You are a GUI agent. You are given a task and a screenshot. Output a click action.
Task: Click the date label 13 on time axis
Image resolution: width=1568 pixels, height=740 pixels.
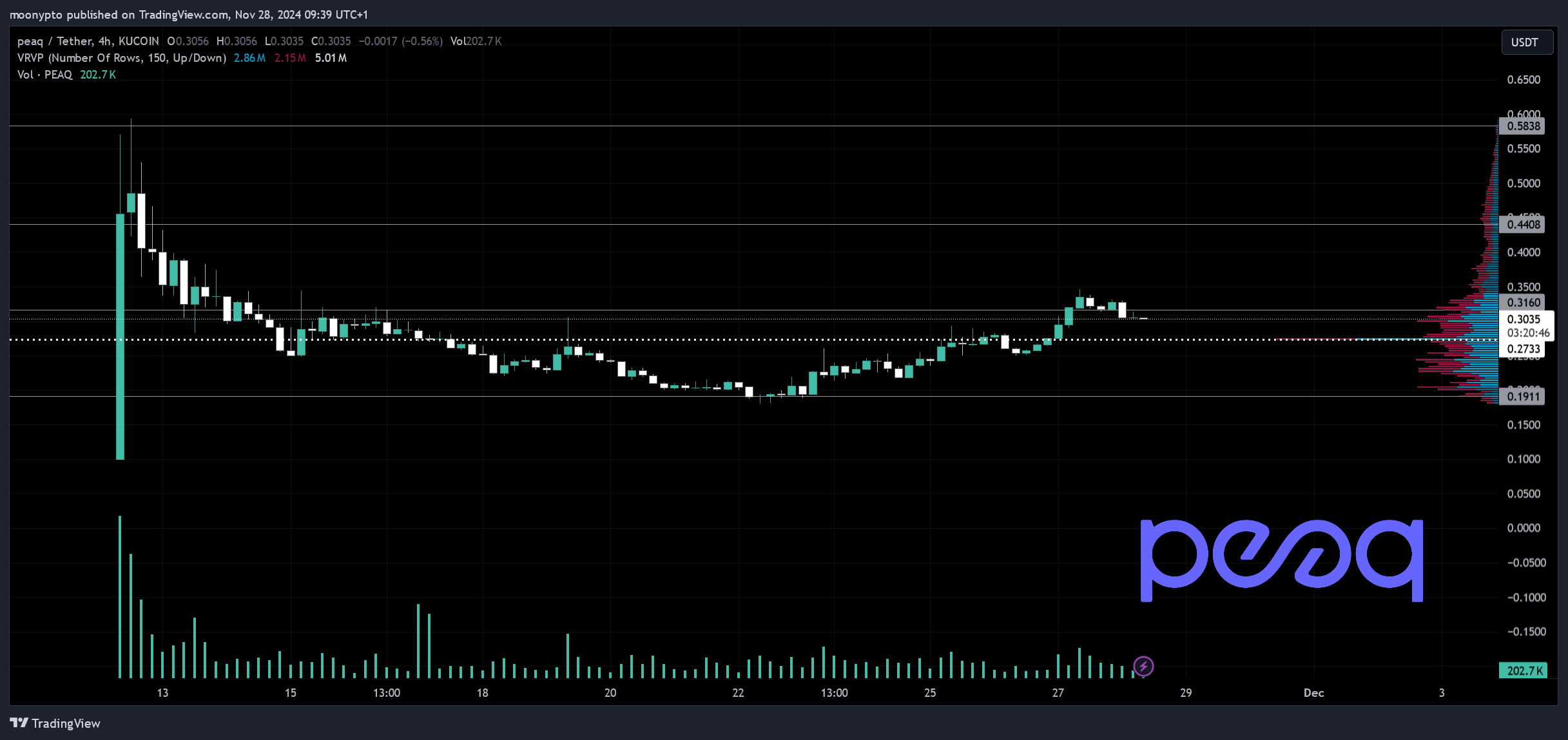tap(162, 693)
